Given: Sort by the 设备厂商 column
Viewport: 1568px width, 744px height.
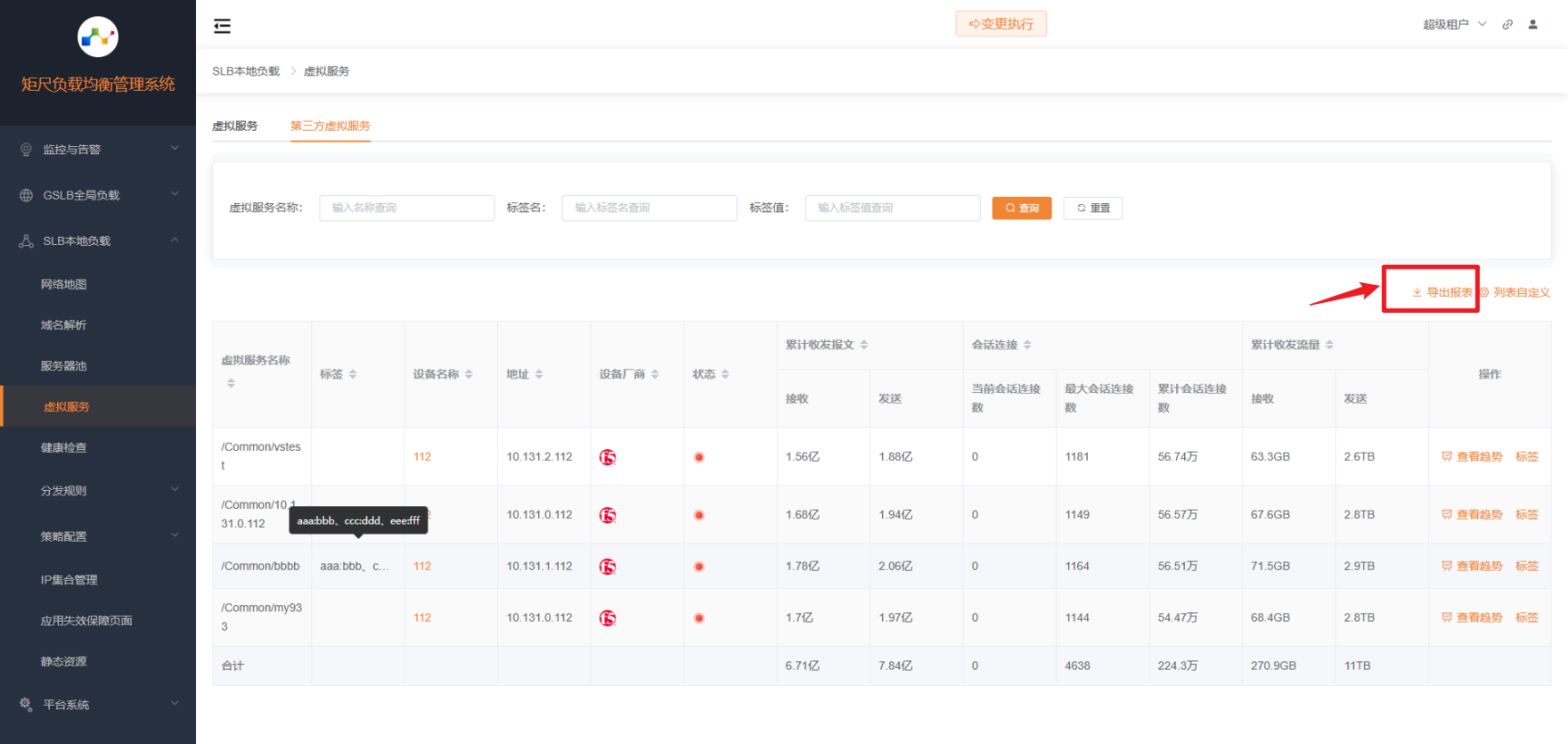Looking at the screenshot, I should [x=655, y=375].
